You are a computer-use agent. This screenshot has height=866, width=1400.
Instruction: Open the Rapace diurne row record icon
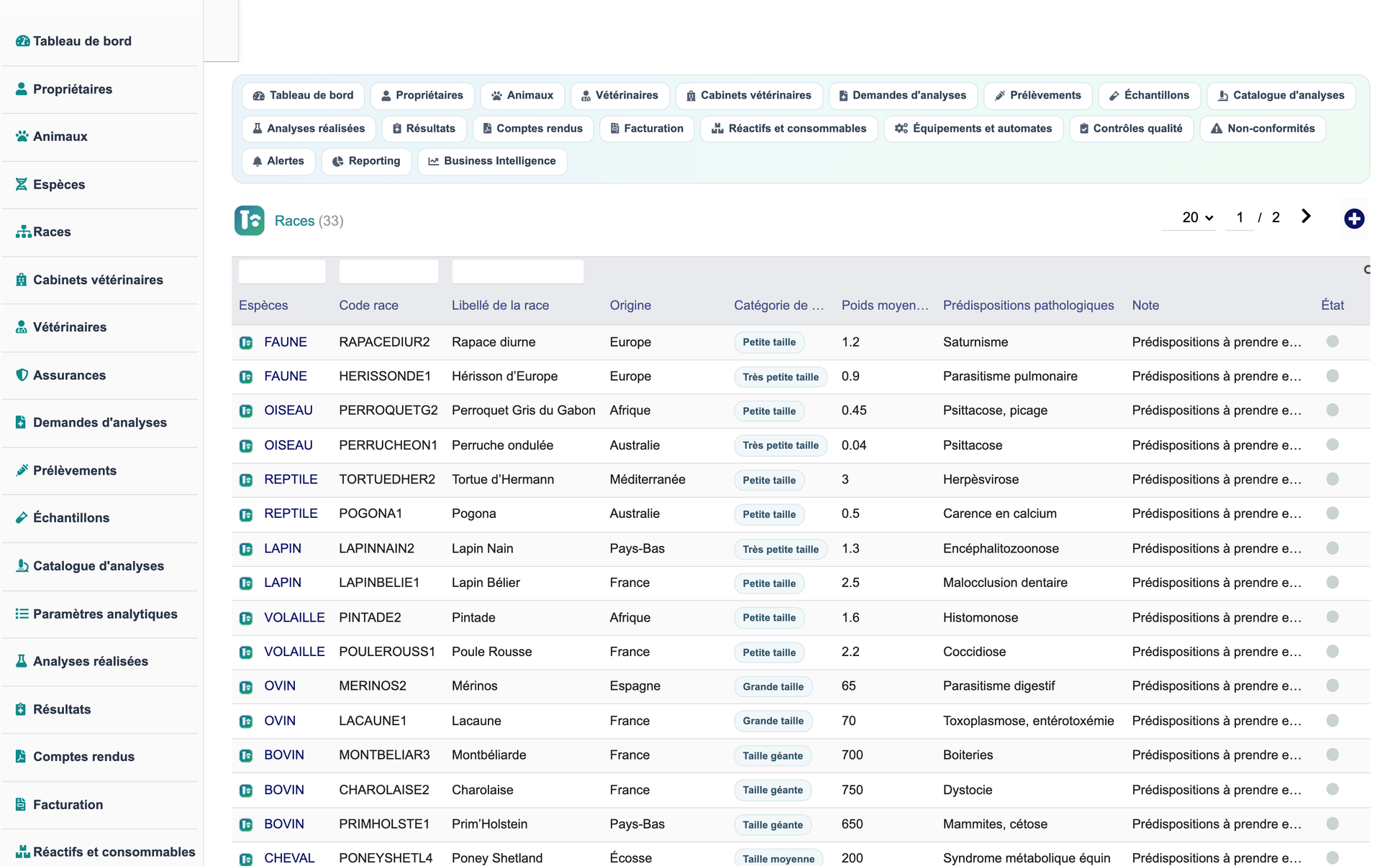tap(246, 343)
